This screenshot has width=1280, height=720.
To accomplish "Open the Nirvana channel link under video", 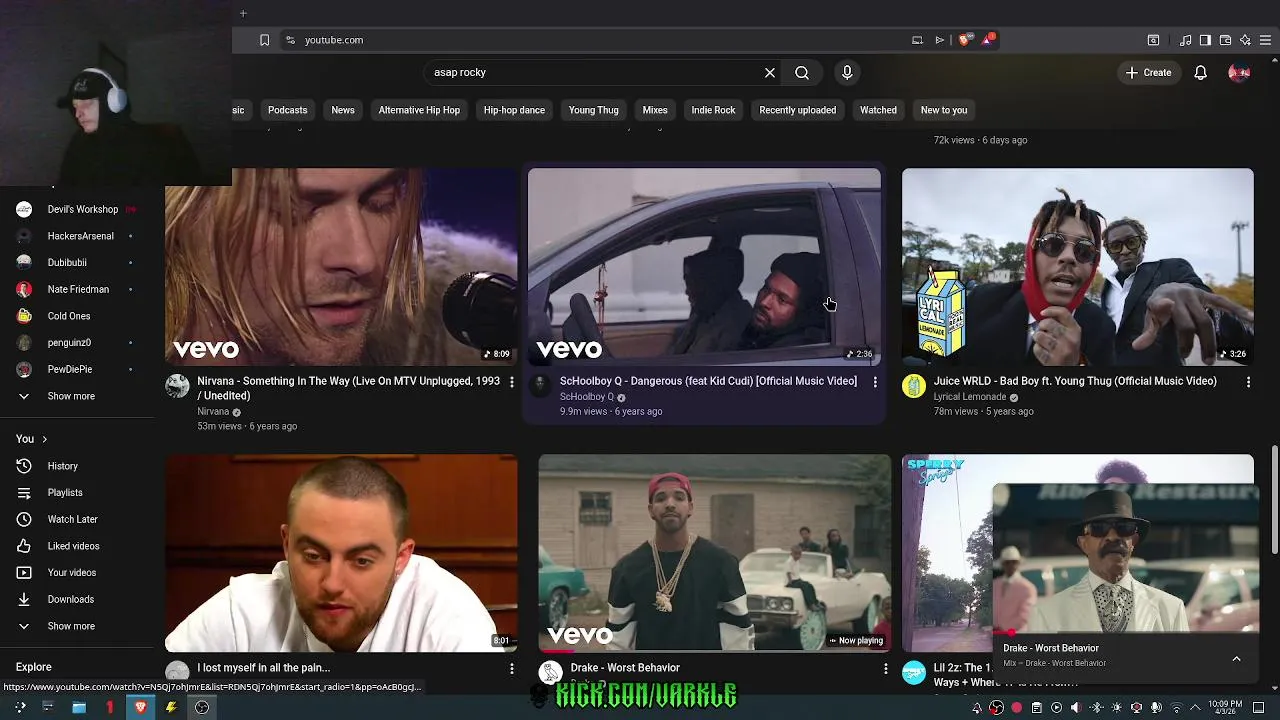I will 213,411.
